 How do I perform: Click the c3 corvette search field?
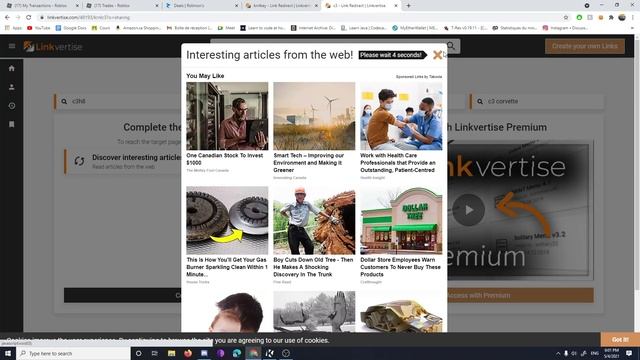537,101
